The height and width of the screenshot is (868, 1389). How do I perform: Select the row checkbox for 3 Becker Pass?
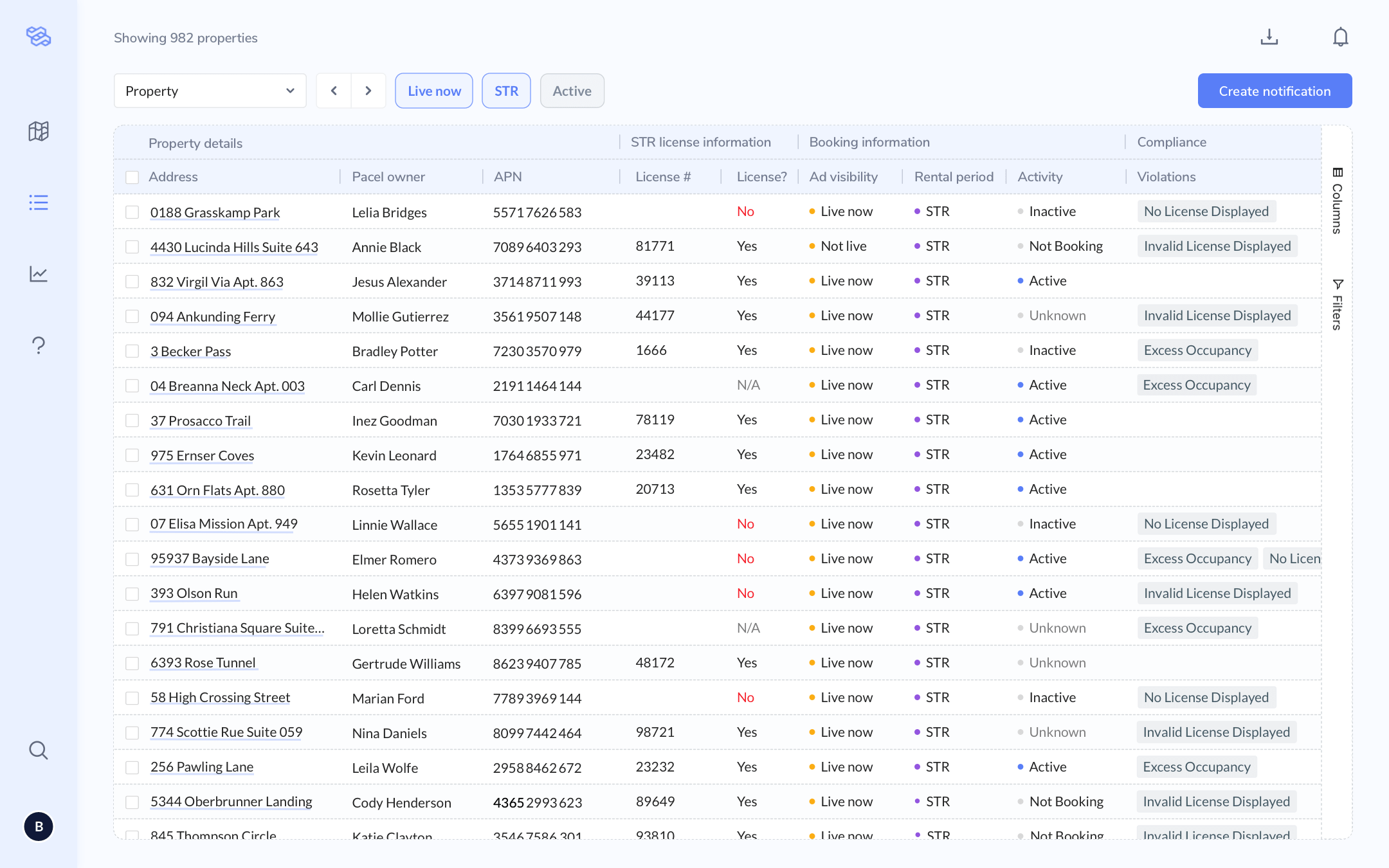132,351
